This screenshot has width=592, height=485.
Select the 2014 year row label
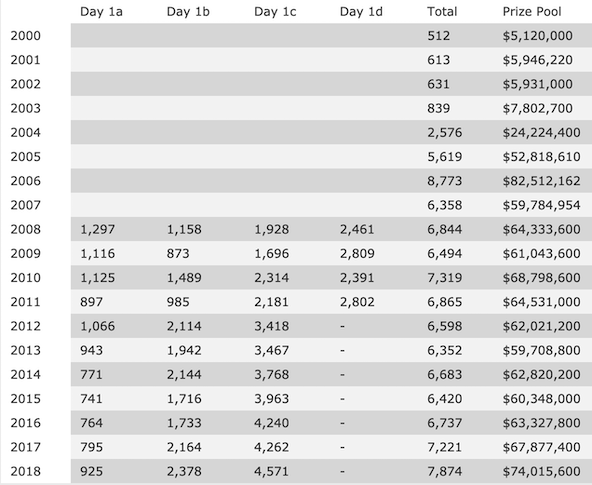pyautogui.click(x=25, y=375)
